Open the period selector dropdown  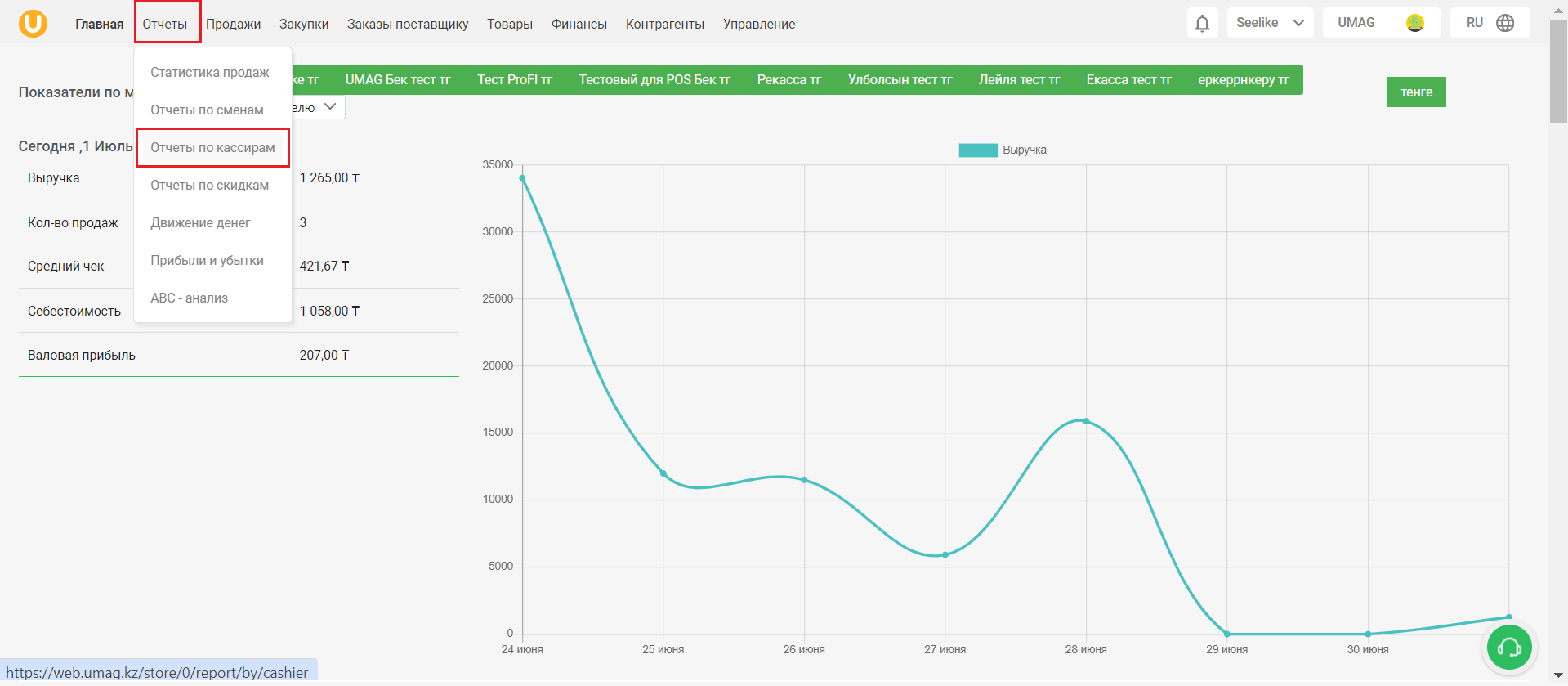pyautogui.click(x=319, y=107)
